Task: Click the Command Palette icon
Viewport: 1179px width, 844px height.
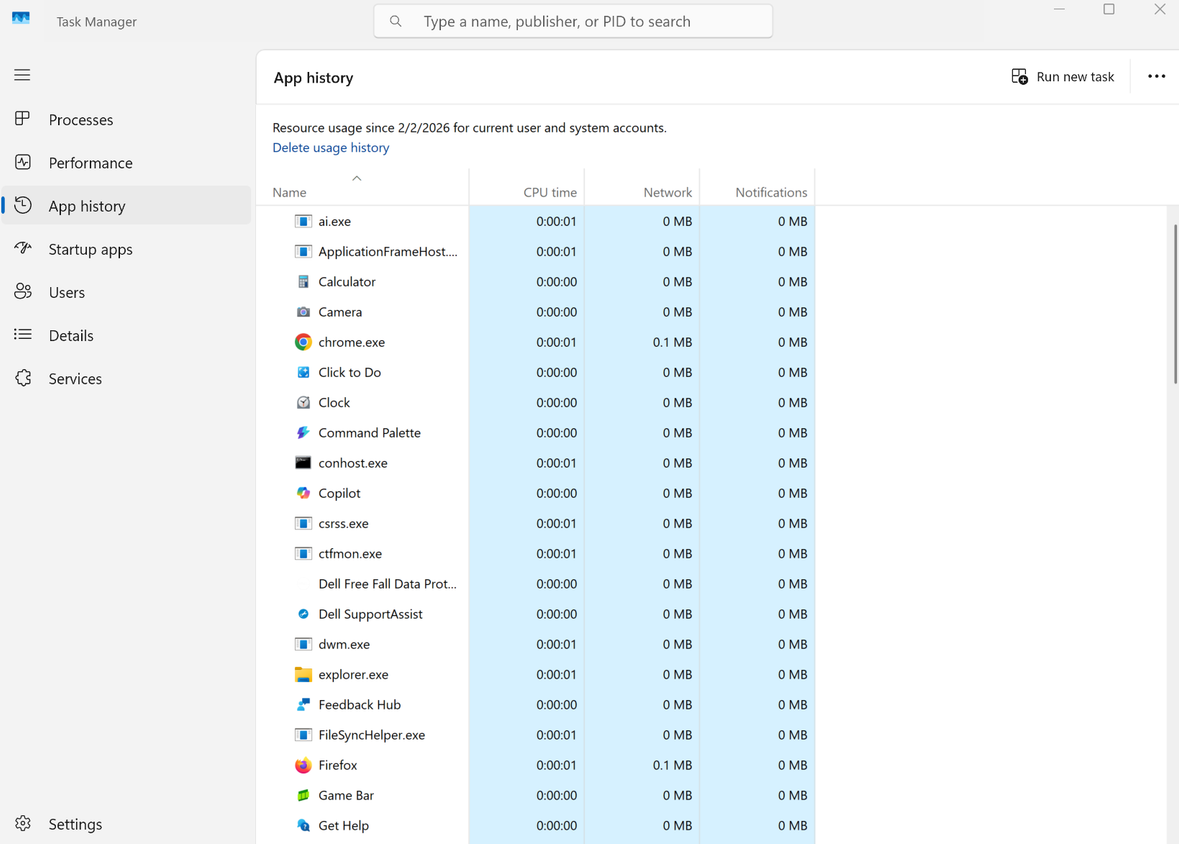Action: pyautogui.click(x=303, y=433)
